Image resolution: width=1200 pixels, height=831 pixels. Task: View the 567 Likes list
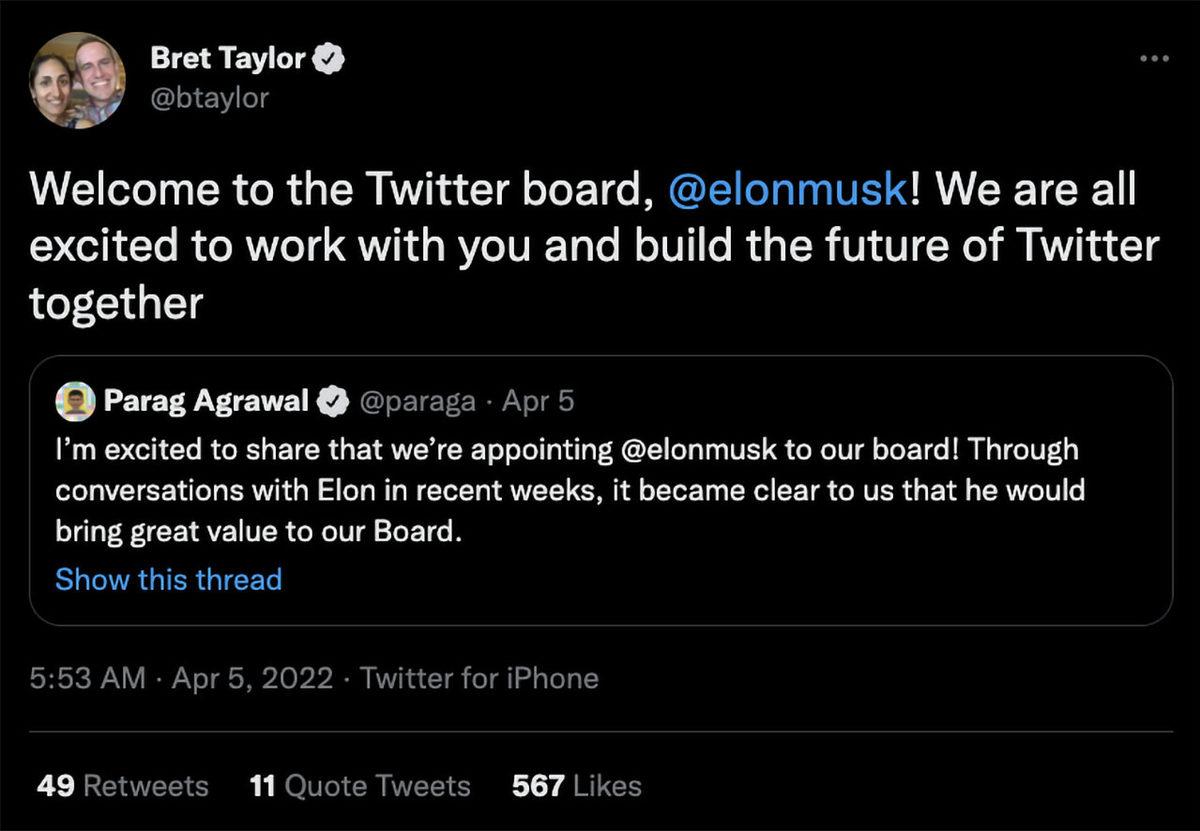[578, 786]
